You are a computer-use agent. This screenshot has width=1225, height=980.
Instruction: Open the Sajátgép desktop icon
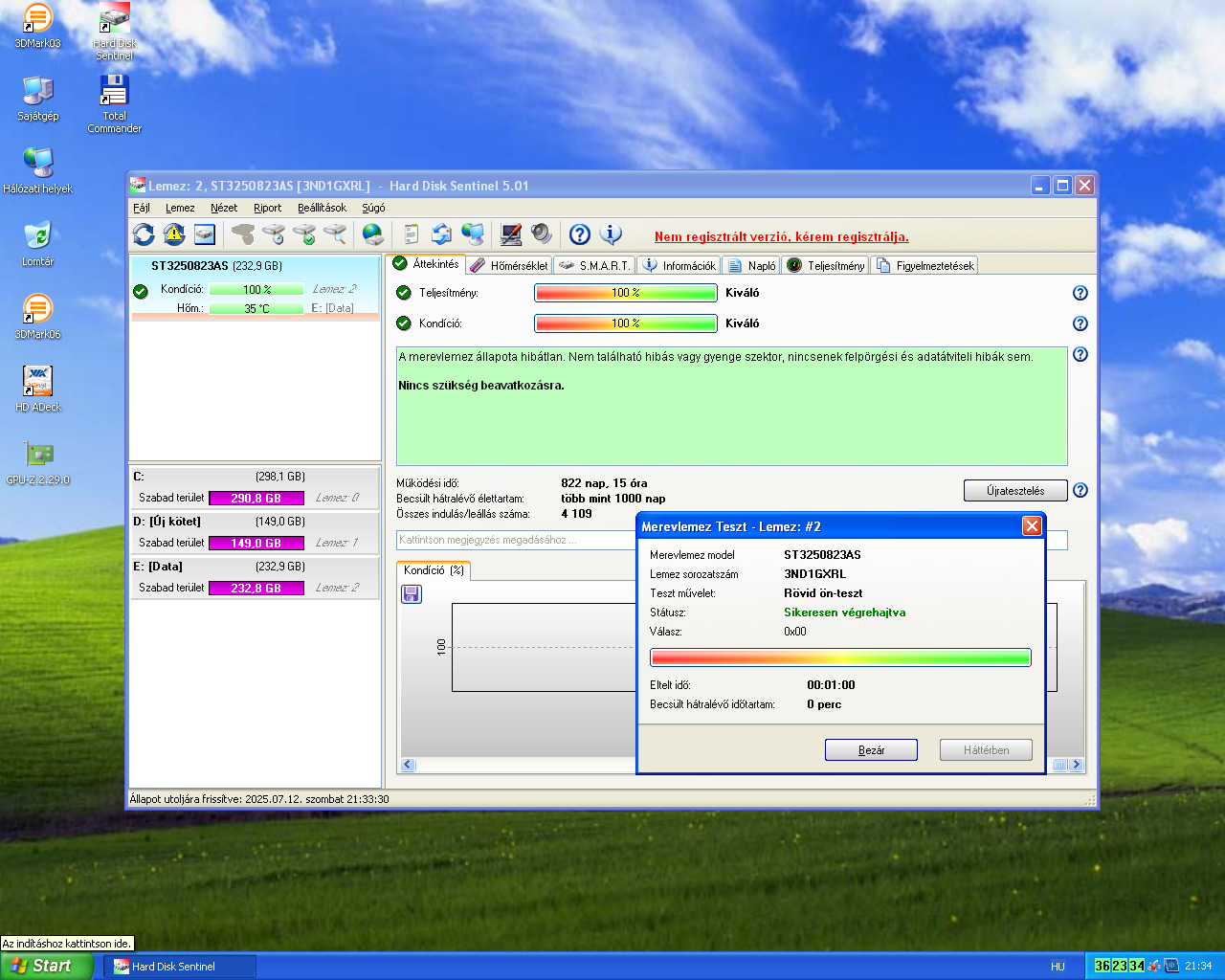tap(38, 98)
